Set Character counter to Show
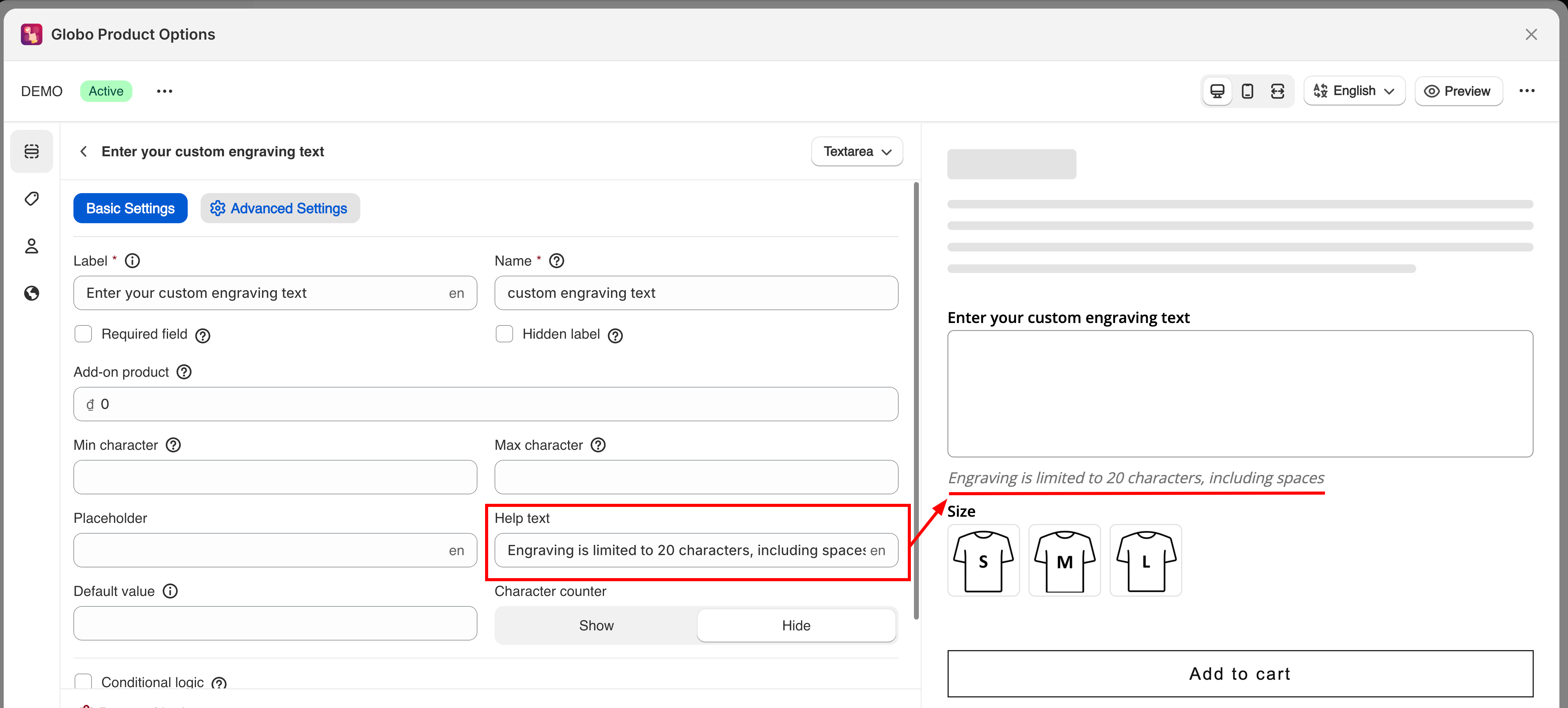The width and height of the screenshot is (1568, 708). pos(596,626)
